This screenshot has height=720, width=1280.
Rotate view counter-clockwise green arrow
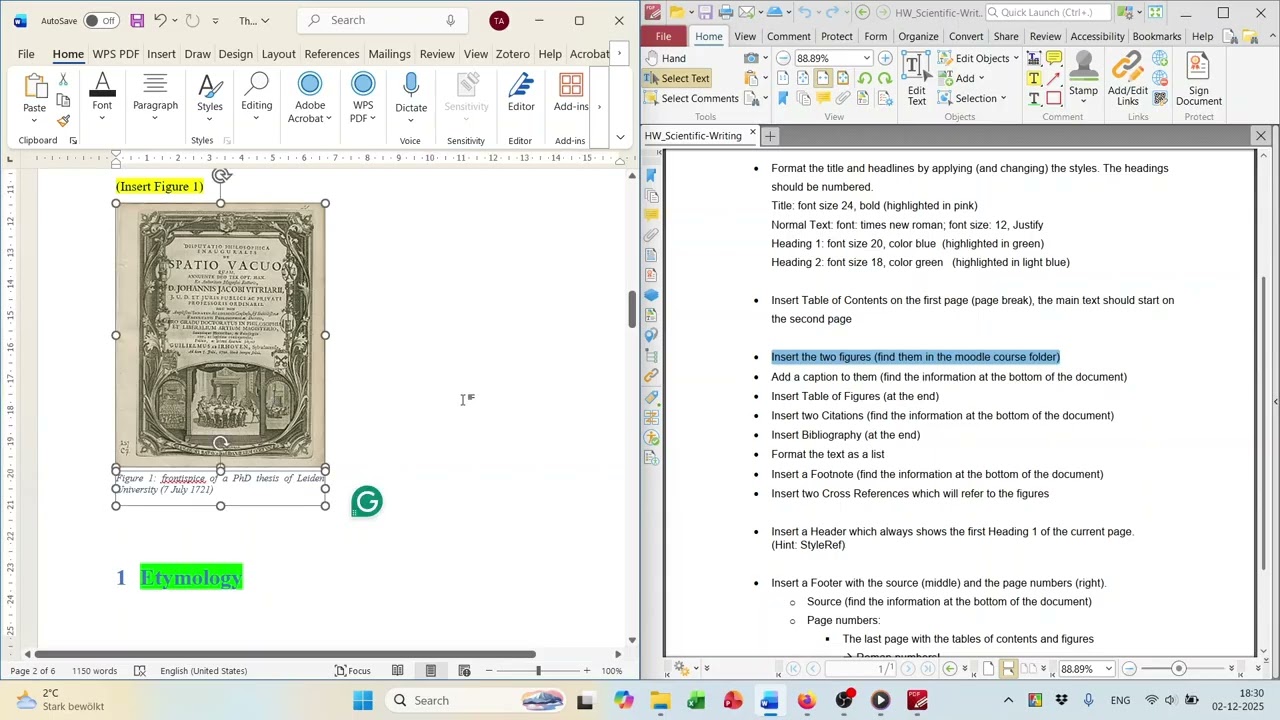pyautogui.click(x=865, y=78)
